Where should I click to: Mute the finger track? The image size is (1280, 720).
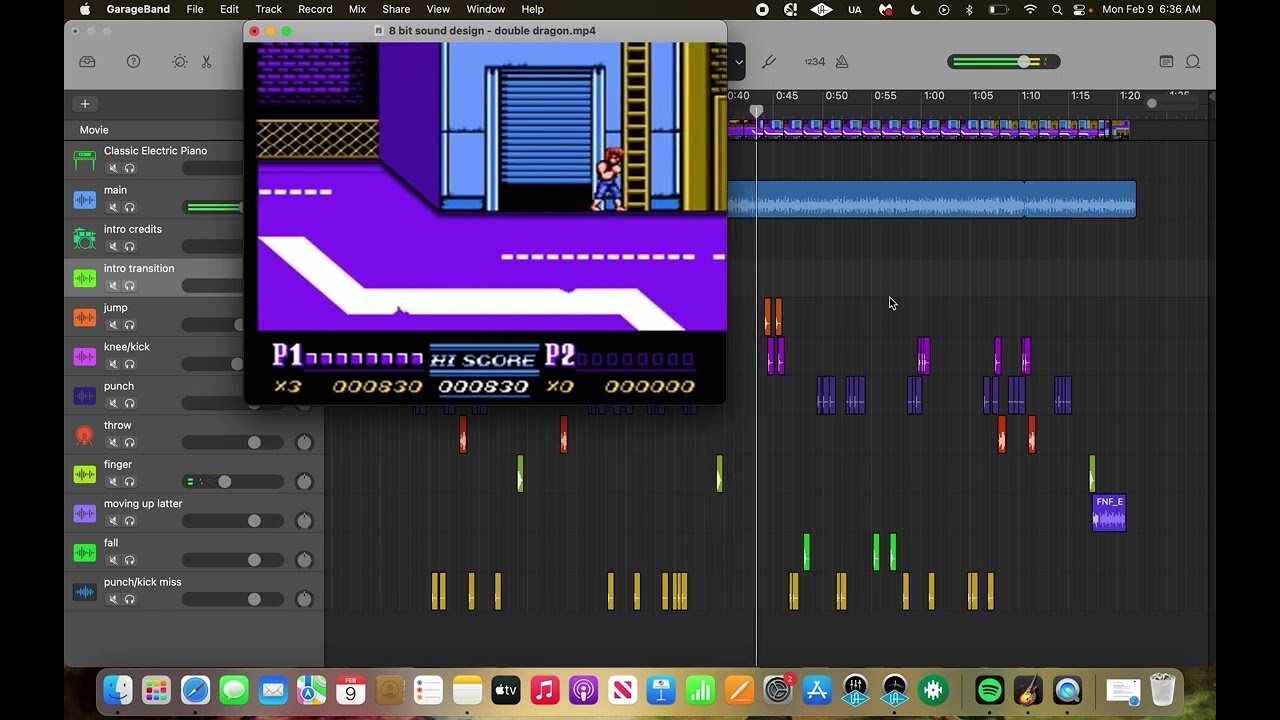pos(113,481)
